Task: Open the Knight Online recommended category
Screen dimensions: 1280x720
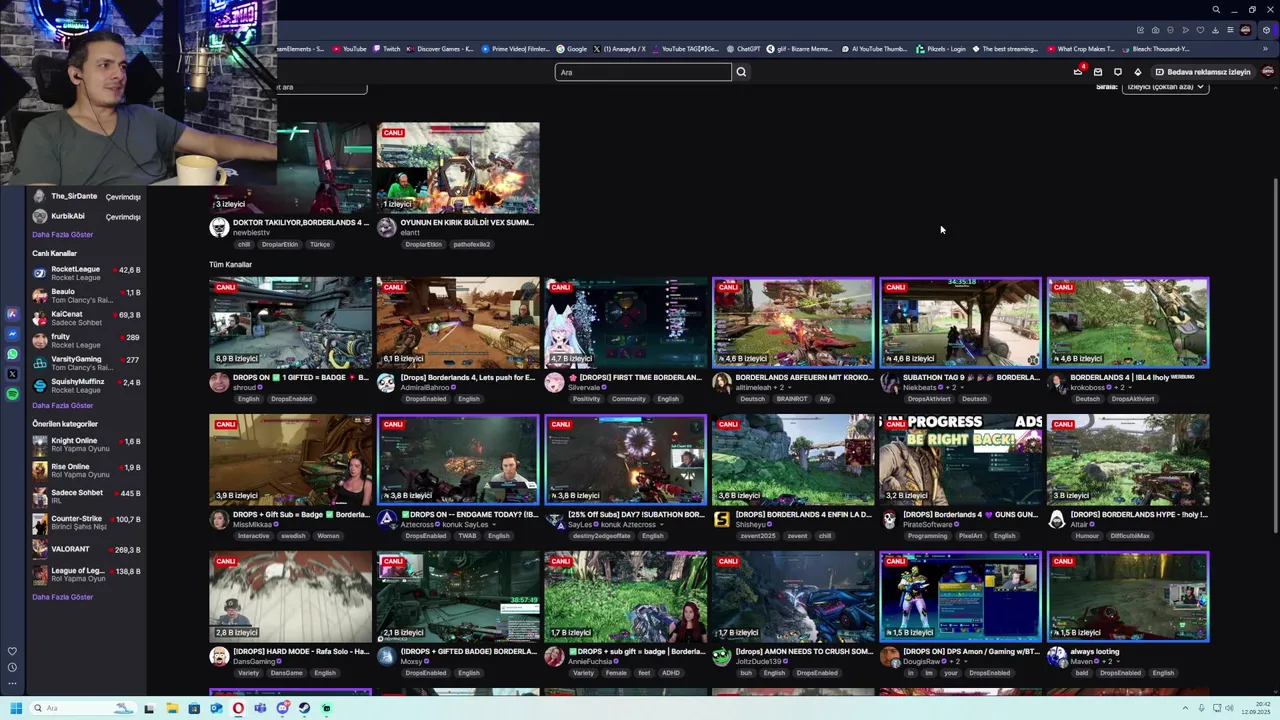Action: pyautogui.click(x=87, y=445)
